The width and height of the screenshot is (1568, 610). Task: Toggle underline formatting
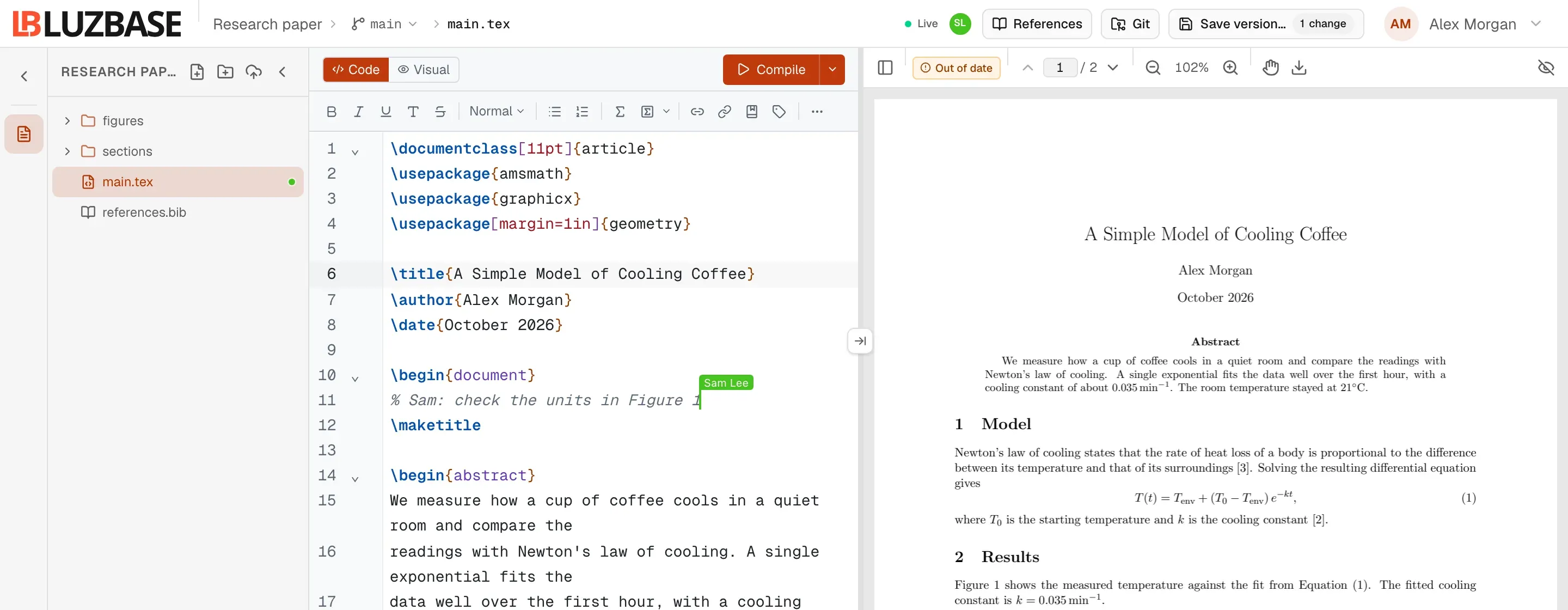click(x=385, y=112)
